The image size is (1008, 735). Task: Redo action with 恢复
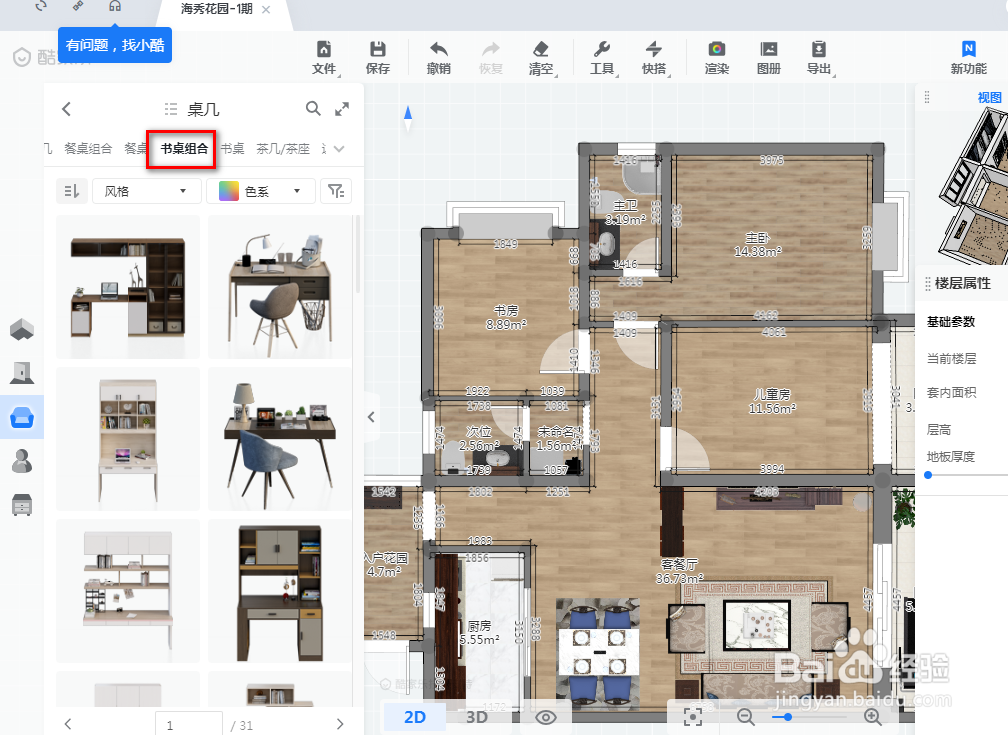click(490, 58)
